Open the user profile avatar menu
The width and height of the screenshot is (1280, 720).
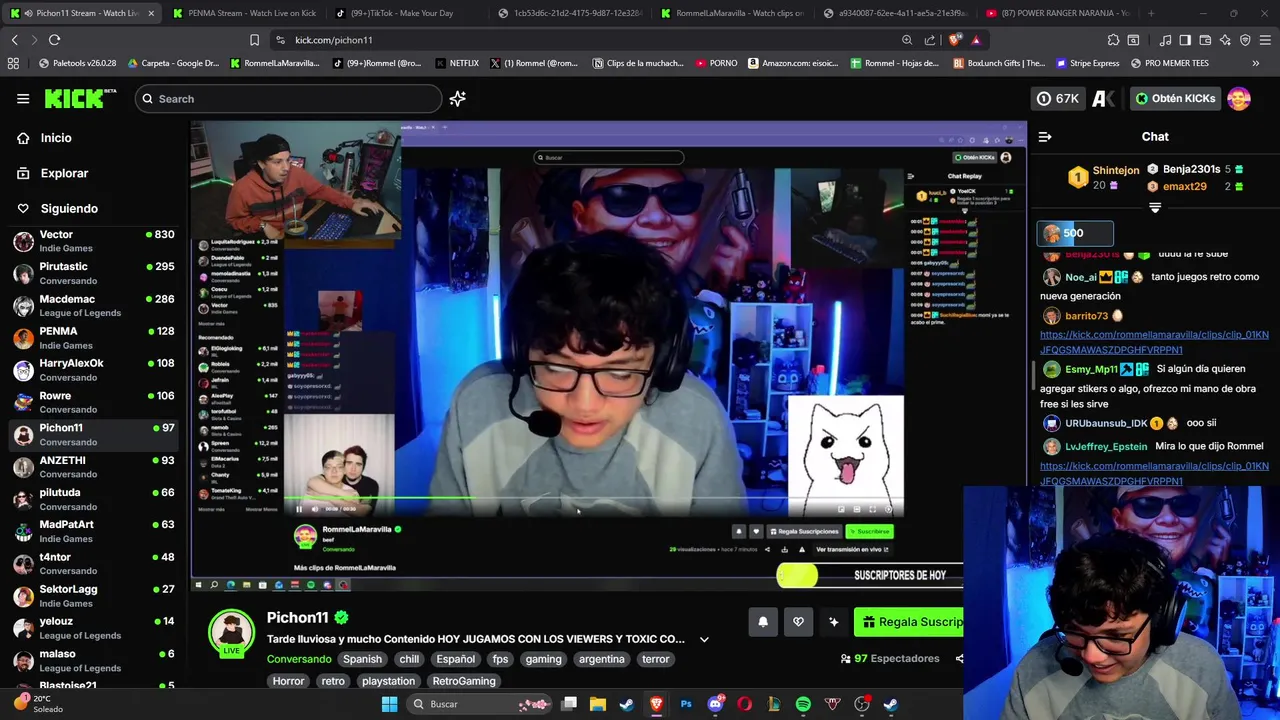point(1239,98)
